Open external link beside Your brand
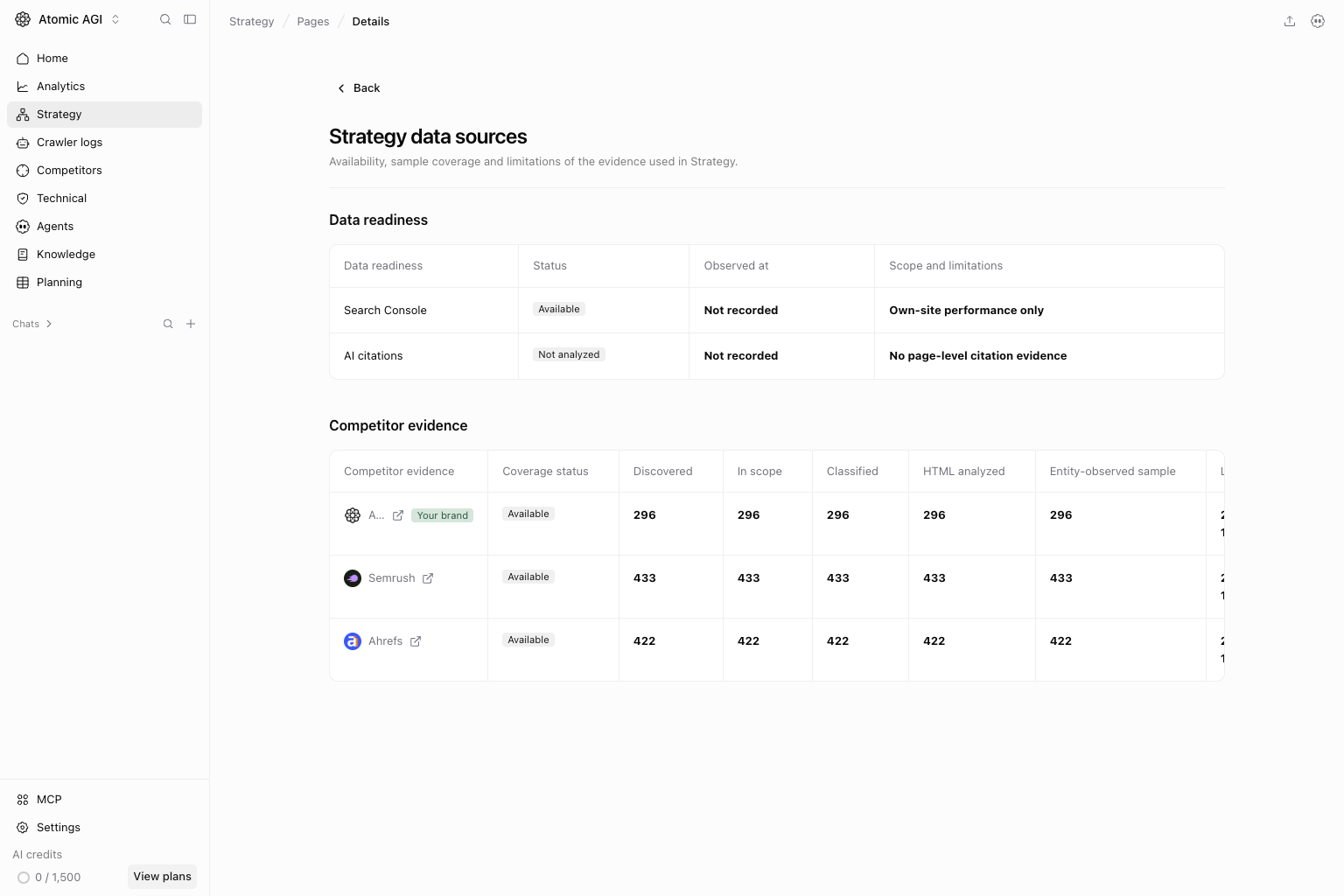The image size is (1344, 896). coord(398,515)
